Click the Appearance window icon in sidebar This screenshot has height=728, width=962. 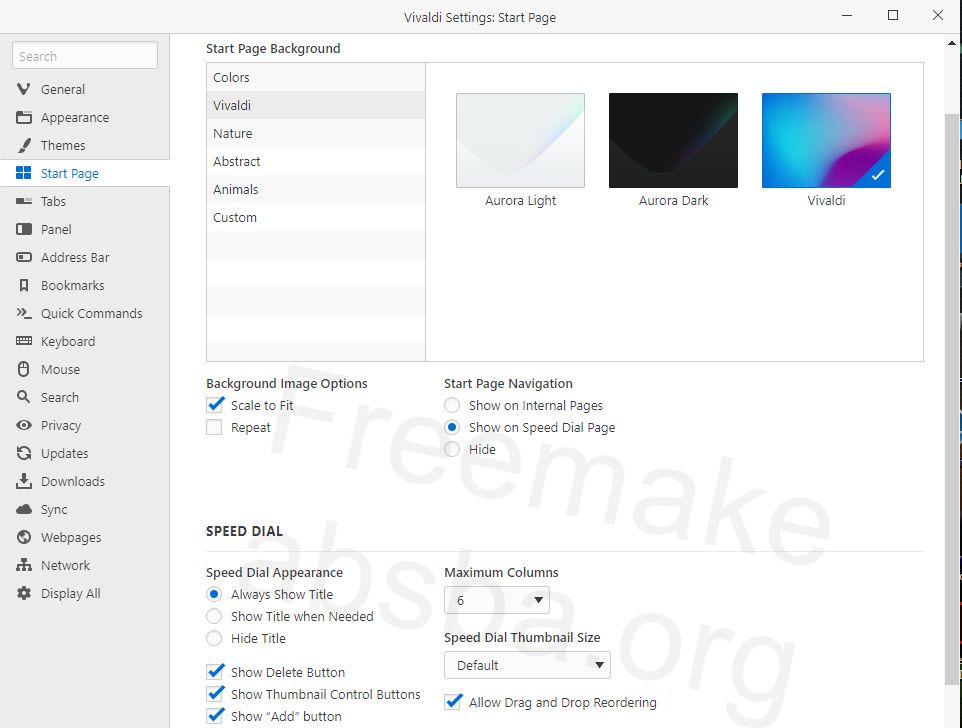coord(23,117)
